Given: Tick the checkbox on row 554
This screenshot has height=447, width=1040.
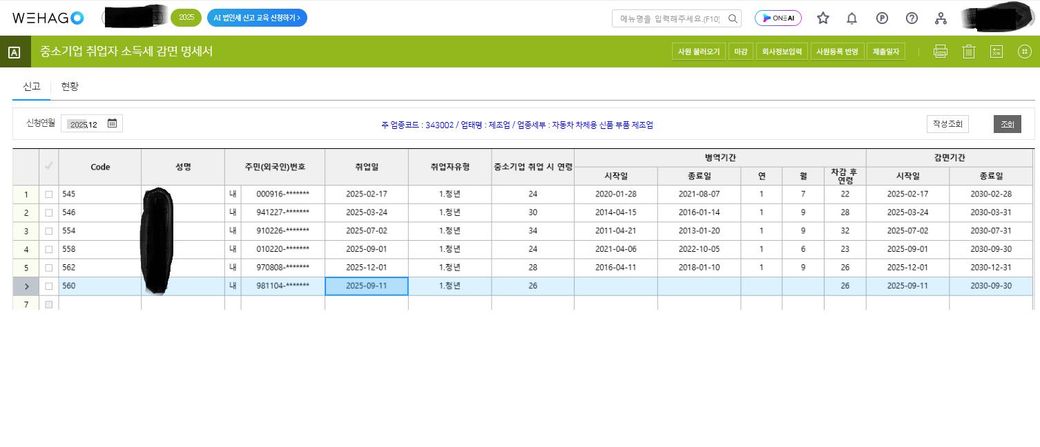Looking at the screenshot, I should [x=49, y=231].
